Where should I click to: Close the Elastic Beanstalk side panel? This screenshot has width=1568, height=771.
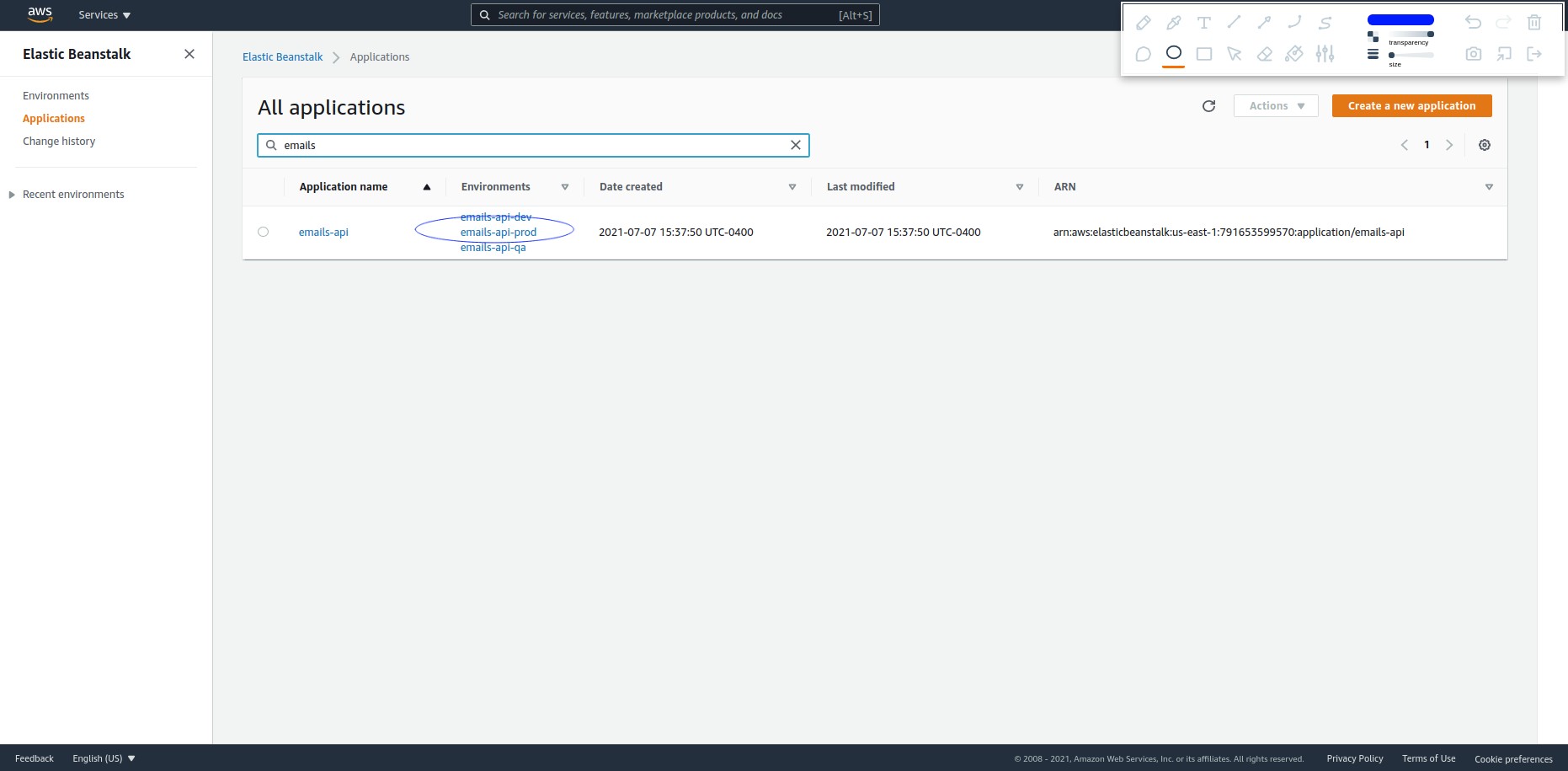[x=189, y=54]
